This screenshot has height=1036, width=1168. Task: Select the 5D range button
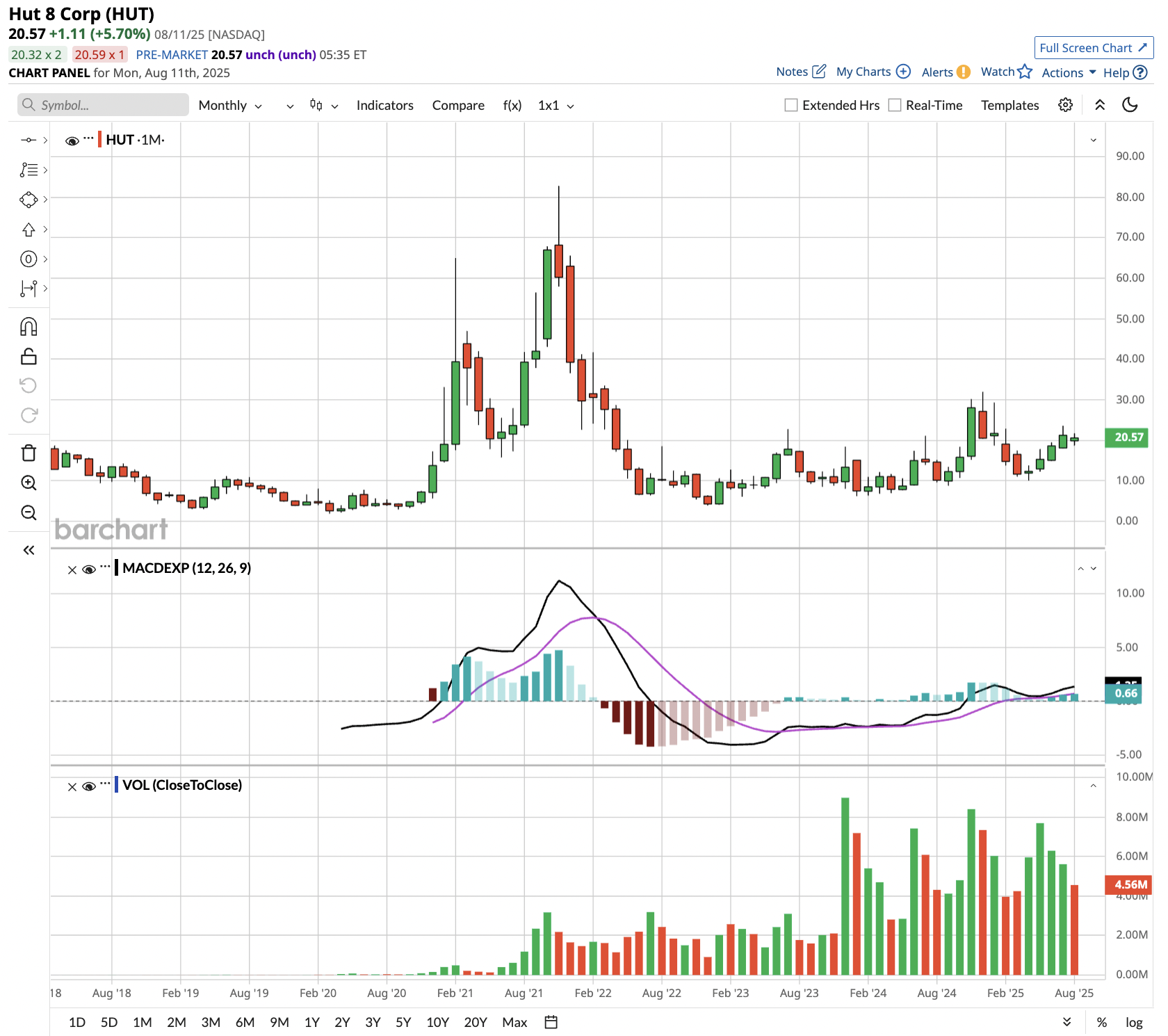tap(109, 1022)
